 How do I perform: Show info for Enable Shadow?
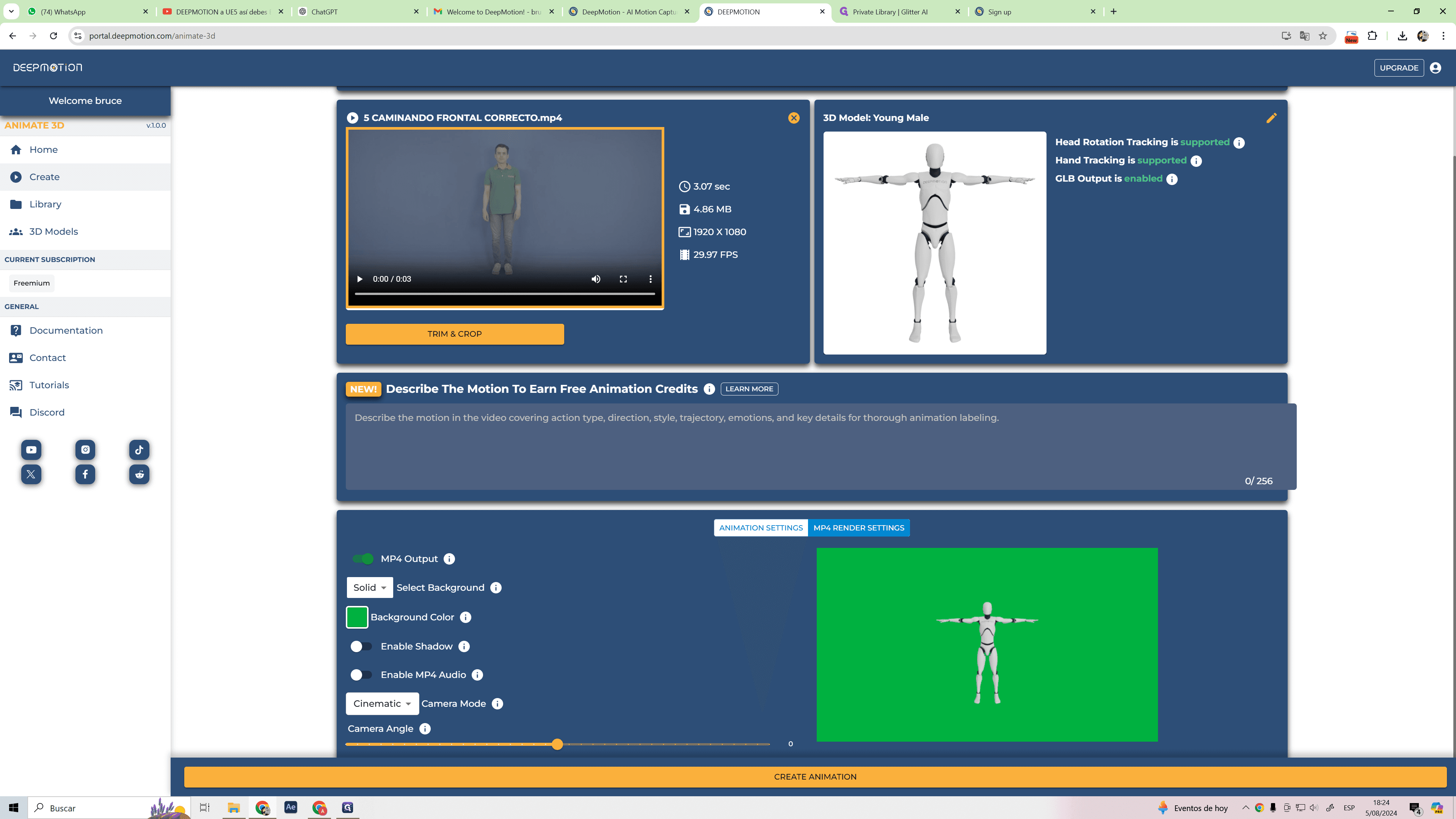click(x=464, y=646)
